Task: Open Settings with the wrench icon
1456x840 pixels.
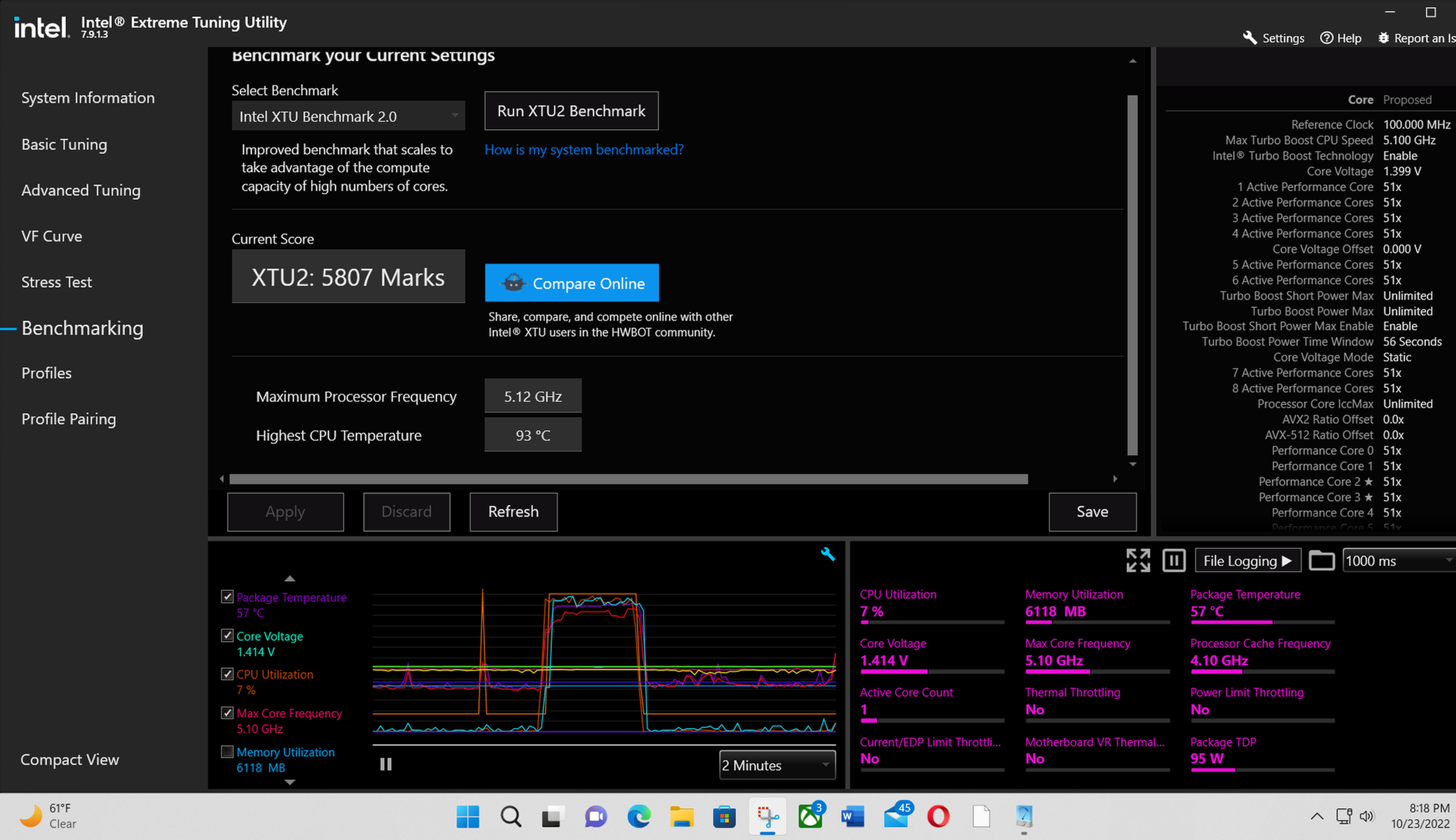Action: [x=1273, y=37]
